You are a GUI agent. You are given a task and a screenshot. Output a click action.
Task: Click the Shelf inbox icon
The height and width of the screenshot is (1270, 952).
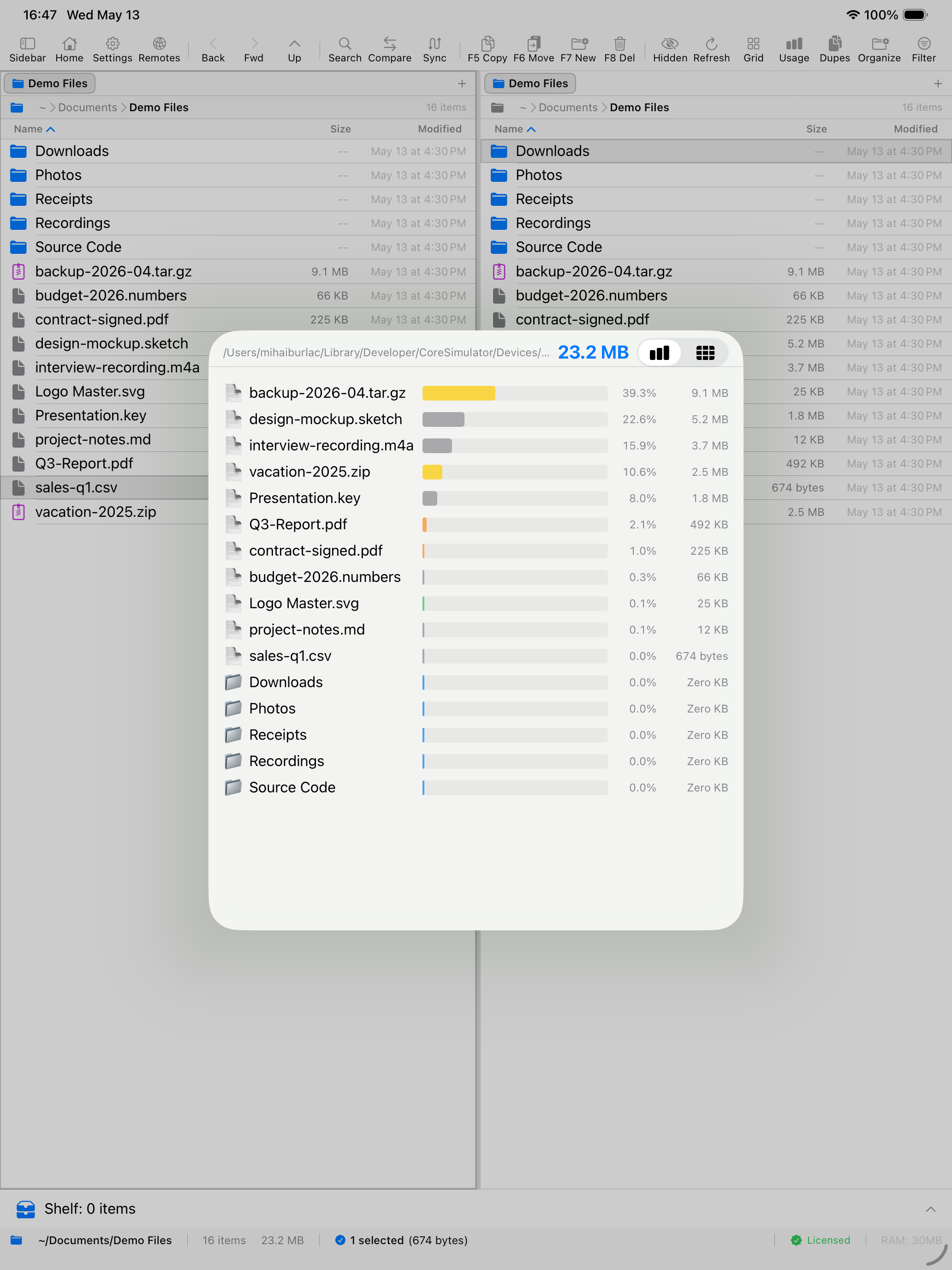[26, 1209]
